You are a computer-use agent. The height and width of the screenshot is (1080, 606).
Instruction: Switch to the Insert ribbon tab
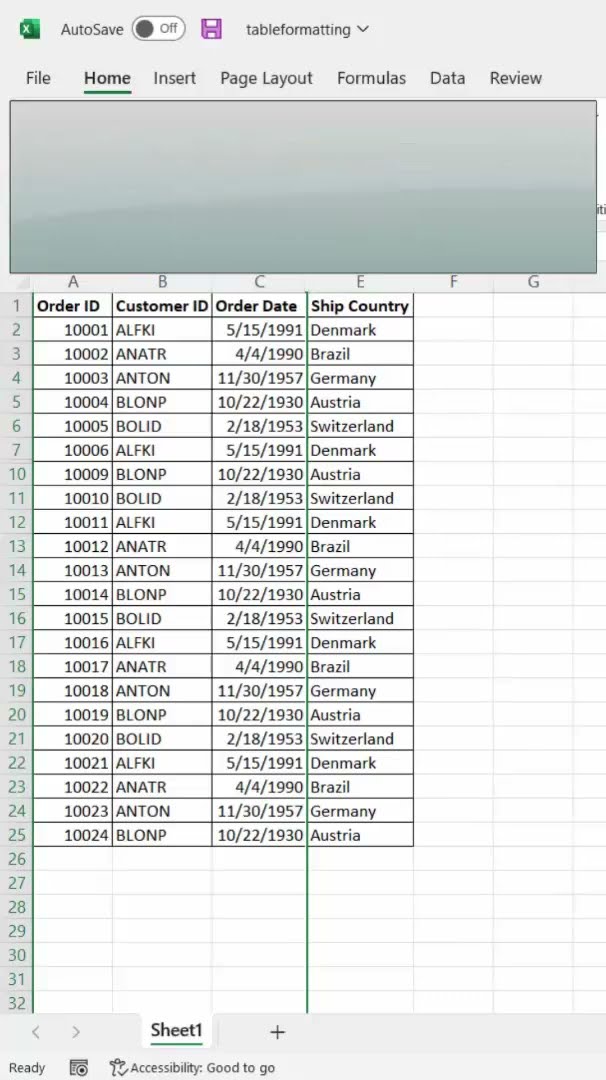(x=174, y=78)
